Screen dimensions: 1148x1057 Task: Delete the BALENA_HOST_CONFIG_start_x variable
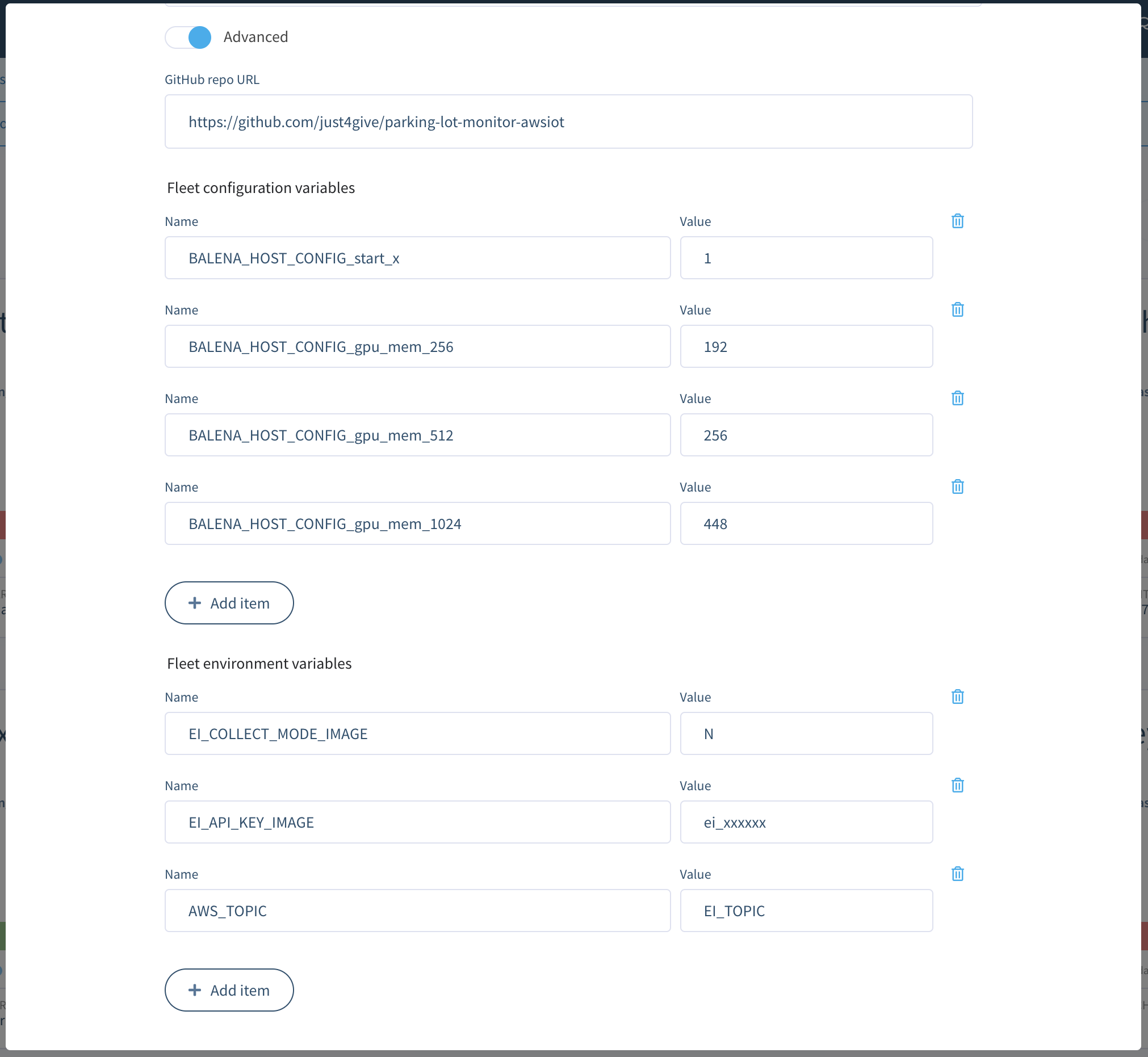coord(958,221)
